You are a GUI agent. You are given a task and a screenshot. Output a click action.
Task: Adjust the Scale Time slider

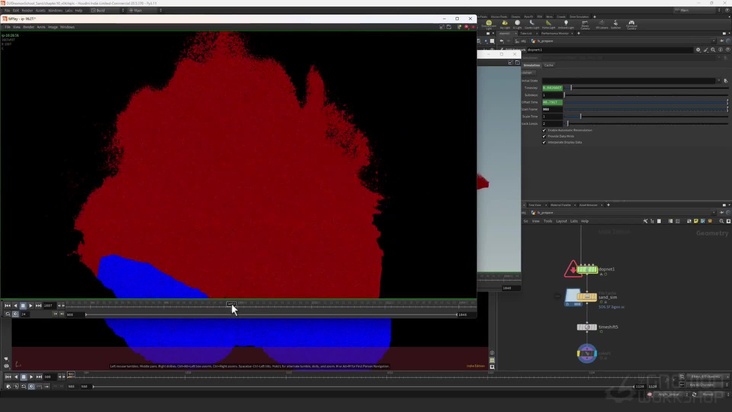[x=580, y=116]
